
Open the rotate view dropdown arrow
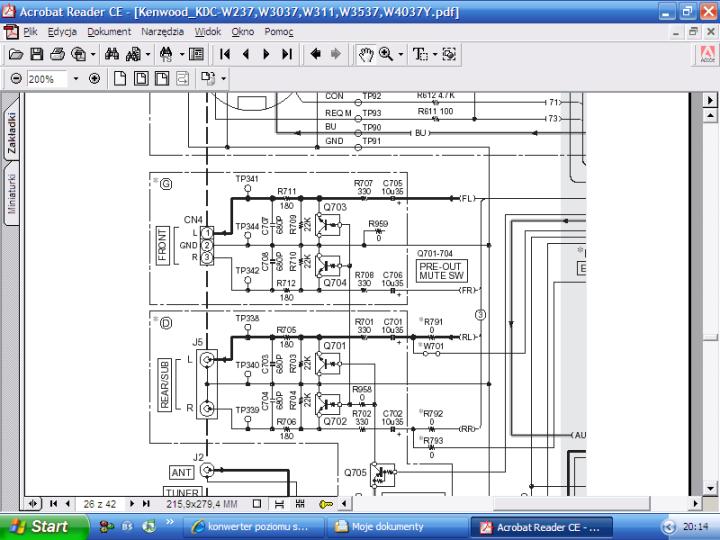pos(224,79)
